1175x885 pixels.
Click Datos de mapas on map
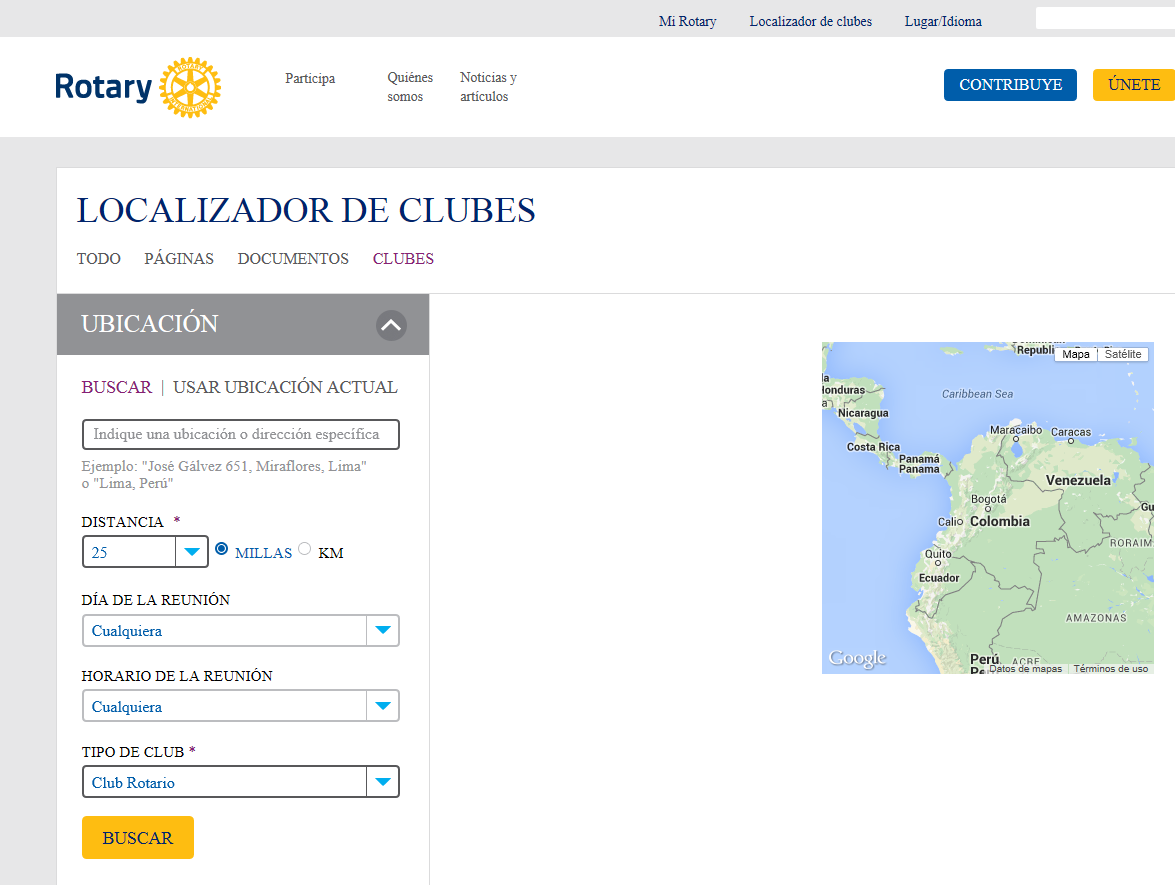pos(1025,668)
